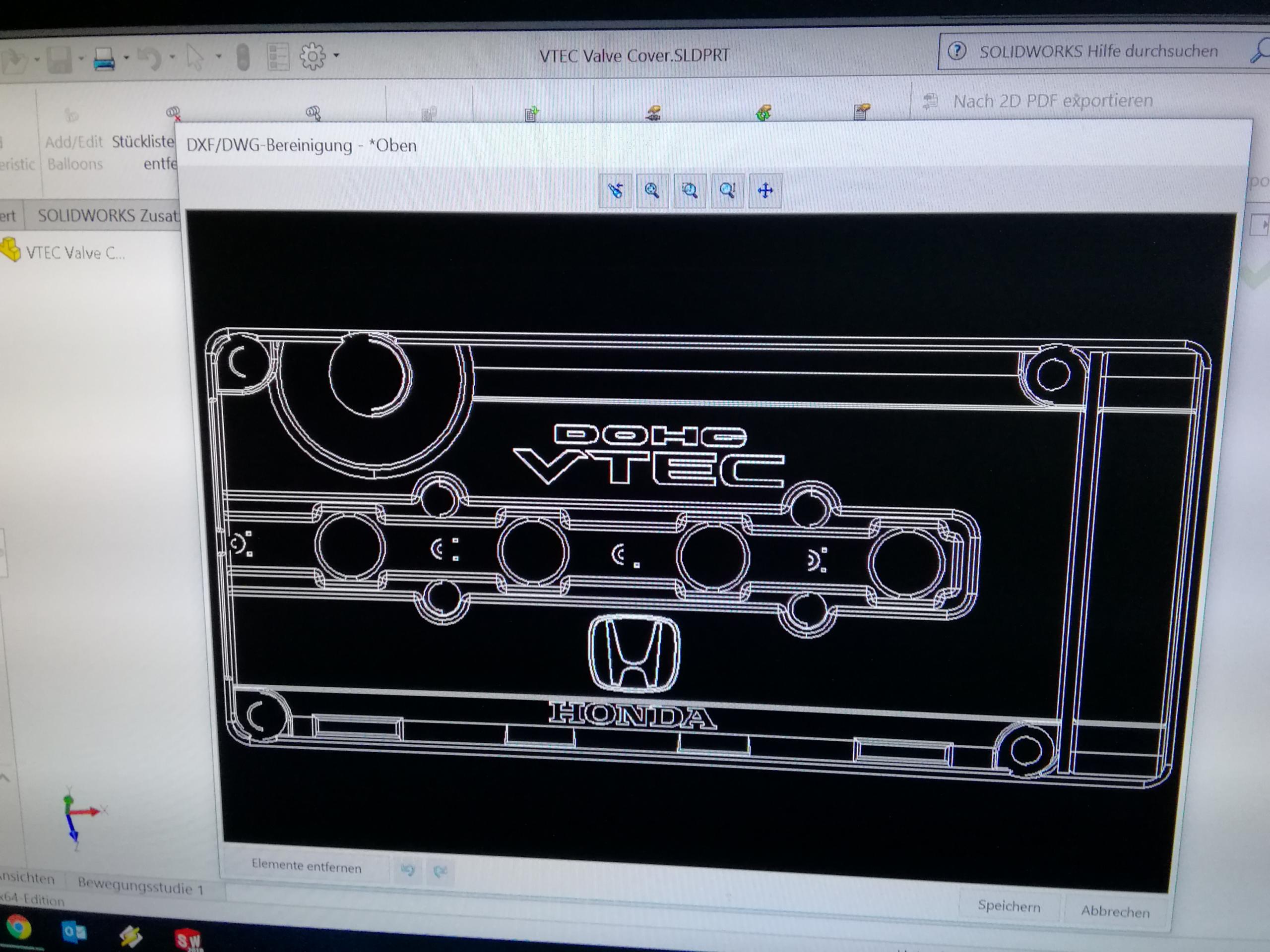
Task: Select the VTEC Valve C... tree item
Action: tap(74, 253)
